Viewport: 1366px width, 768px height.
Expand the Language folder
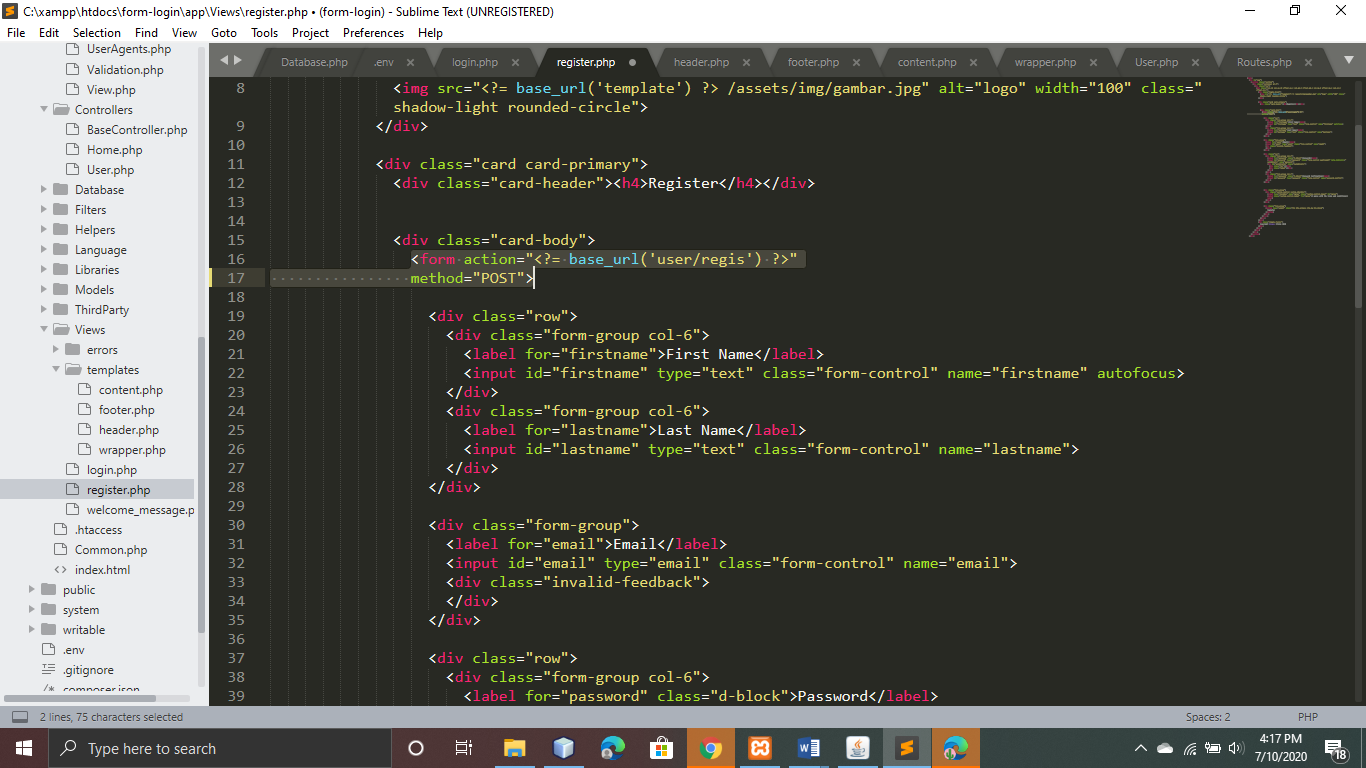pyautogui.click(x=44, y=250)
